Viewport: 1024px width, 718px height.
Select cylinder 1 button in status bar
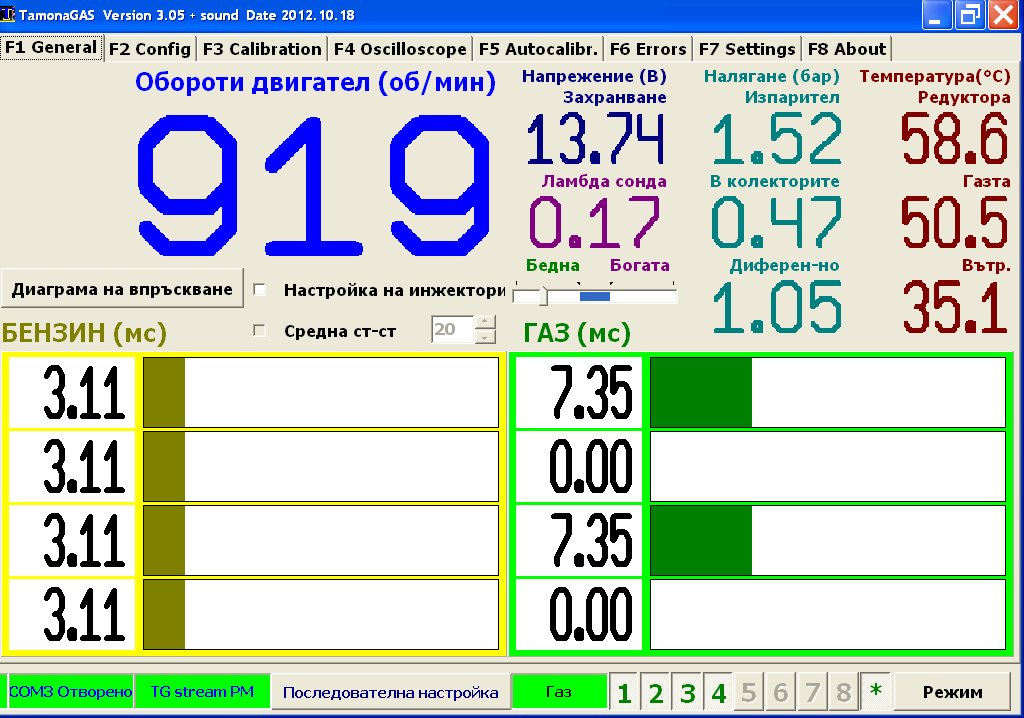(624, 692)
